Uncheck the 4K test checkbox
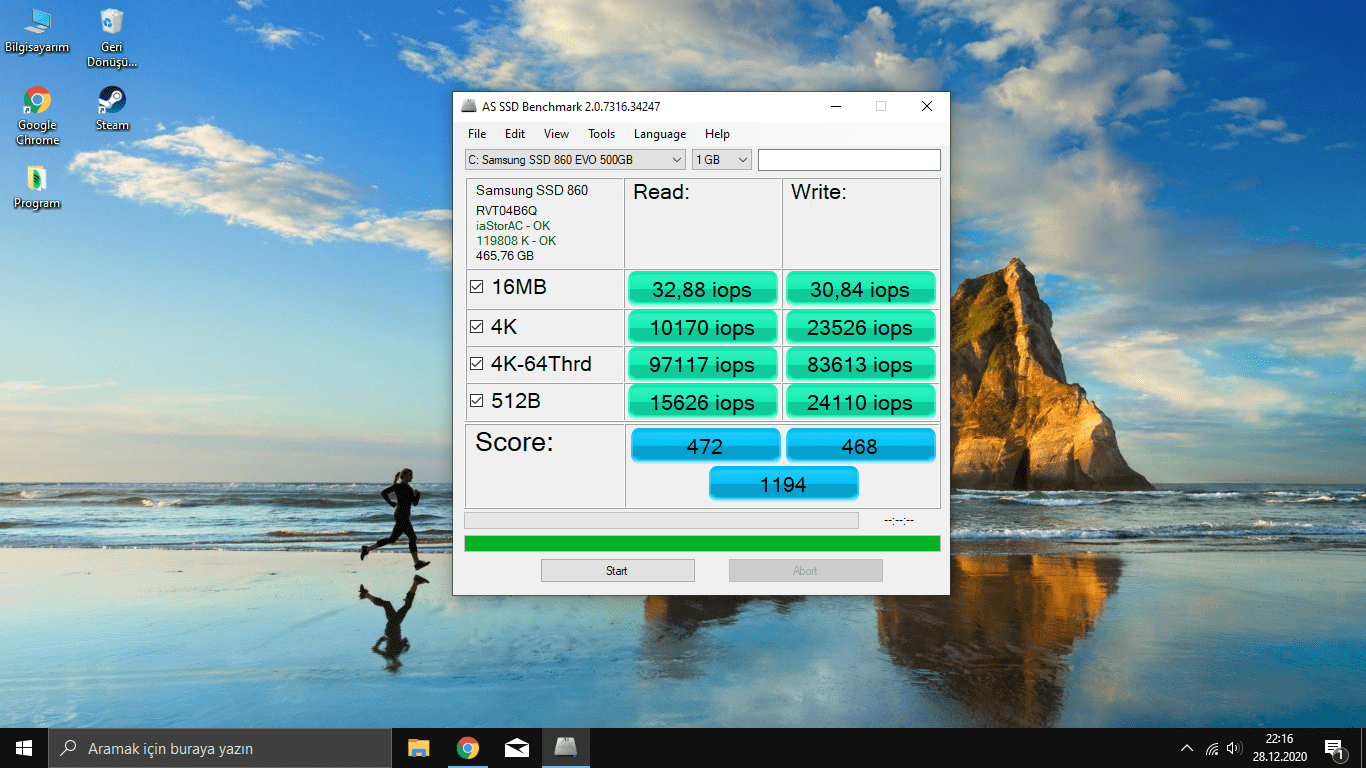Viewport: 1366px width, 768px height. (x=477, y=327)
